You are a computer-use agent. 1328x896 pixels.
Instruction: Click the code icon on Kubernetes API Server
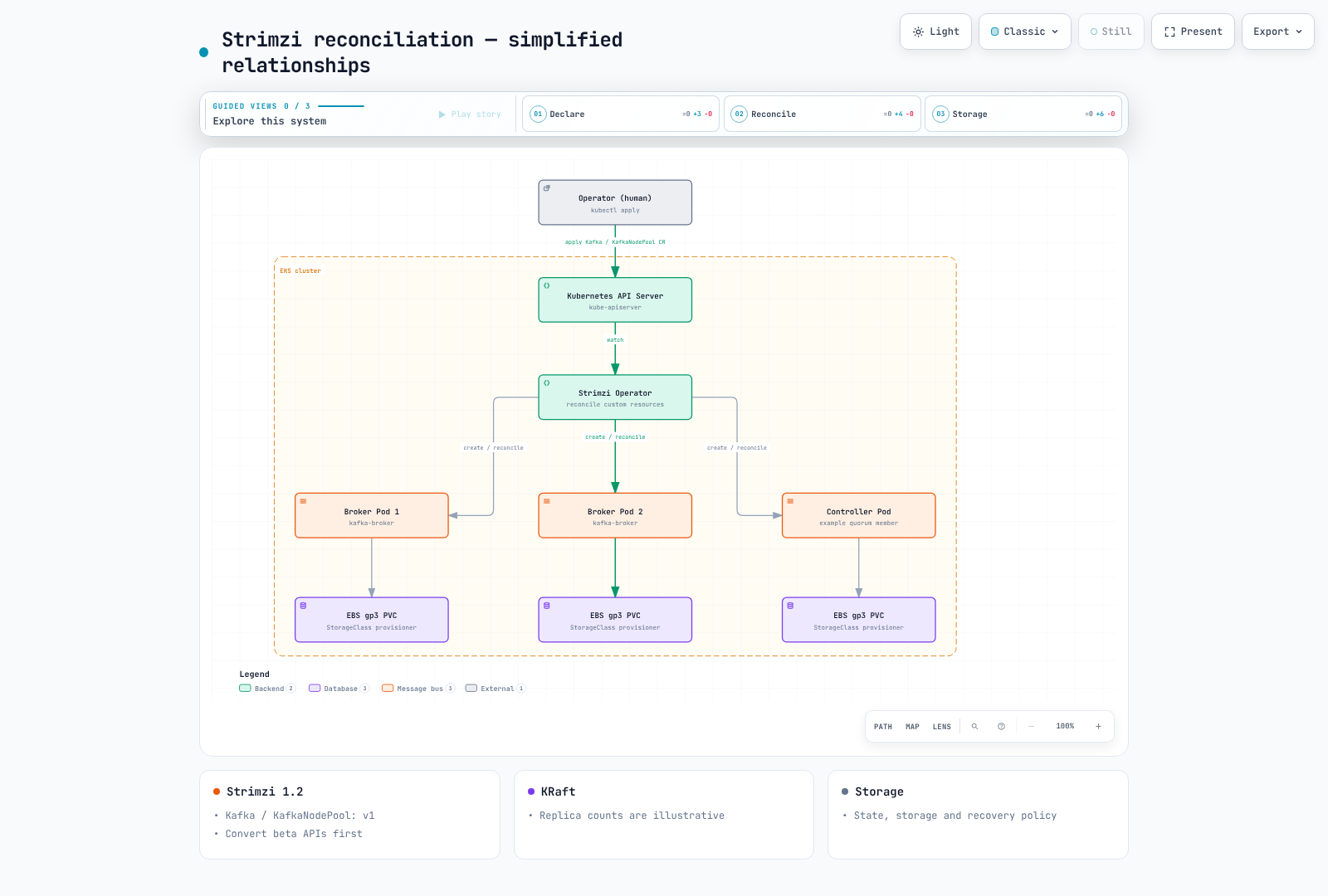(x=547, y=286)
